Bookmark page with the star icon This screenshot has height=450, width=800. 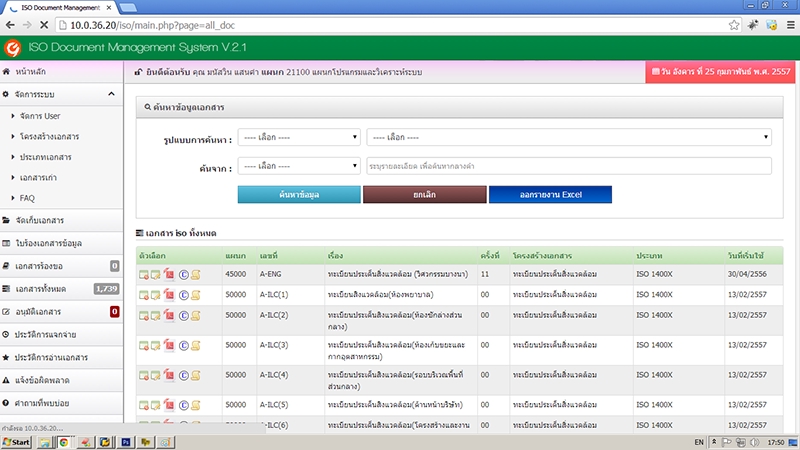coord(734,25)
